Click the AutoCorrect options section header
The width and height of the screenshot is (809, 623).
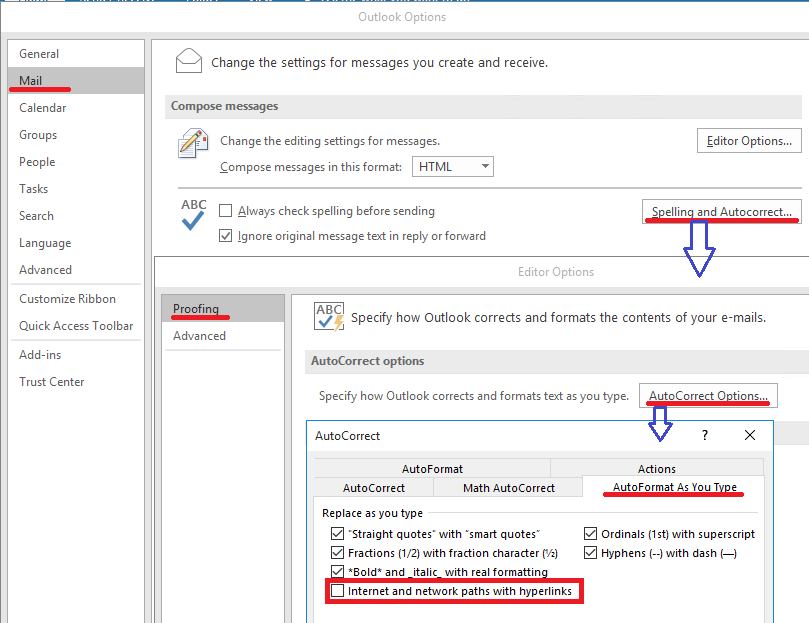pos(557,361)
